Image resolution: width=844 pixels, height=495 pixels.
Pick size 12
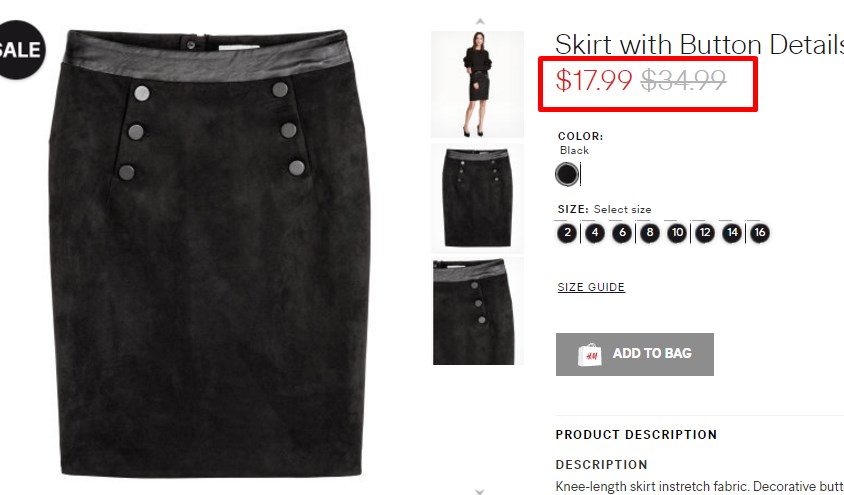705,233
